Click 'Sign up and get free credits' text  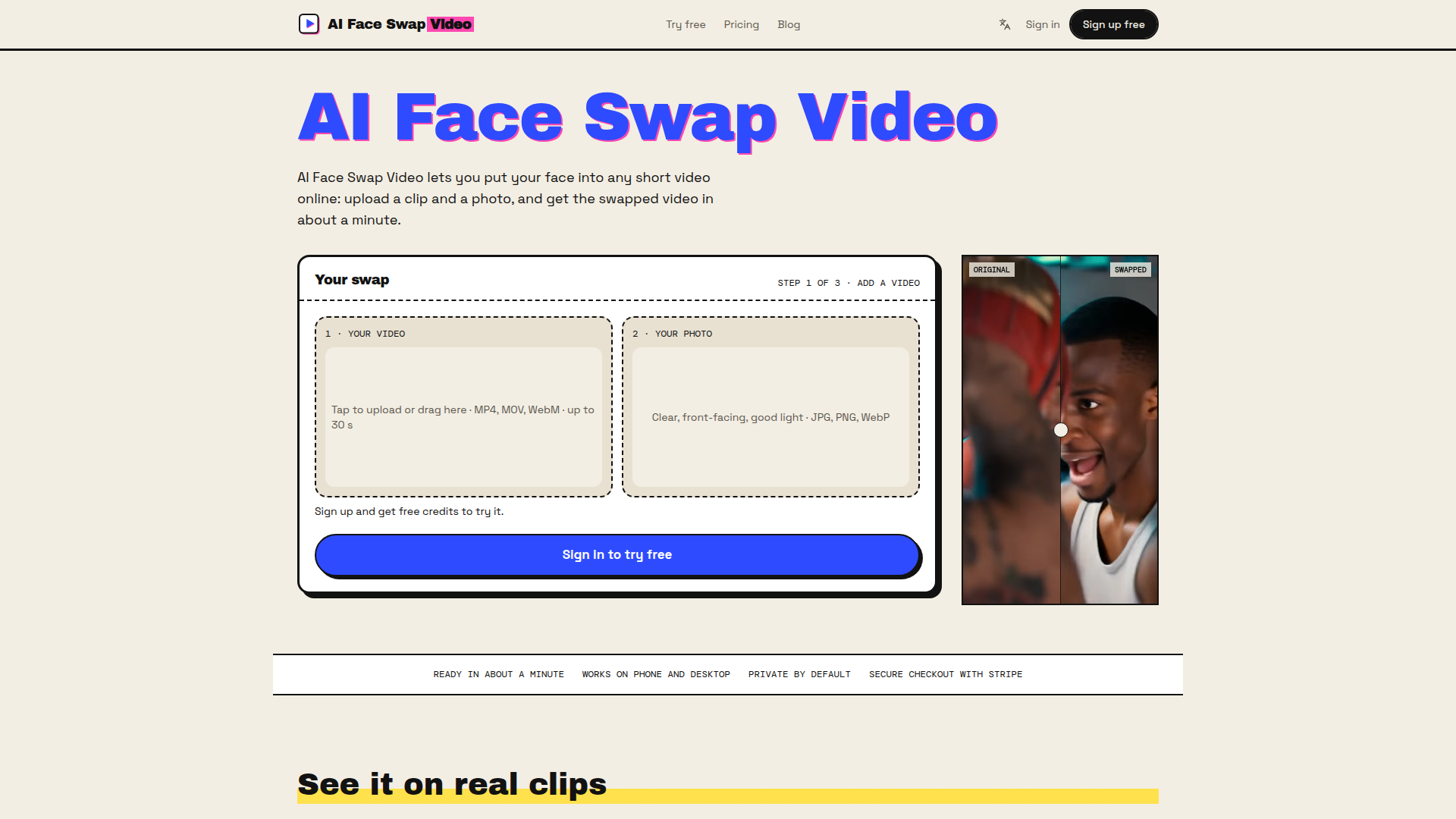[x=409, y=512]
